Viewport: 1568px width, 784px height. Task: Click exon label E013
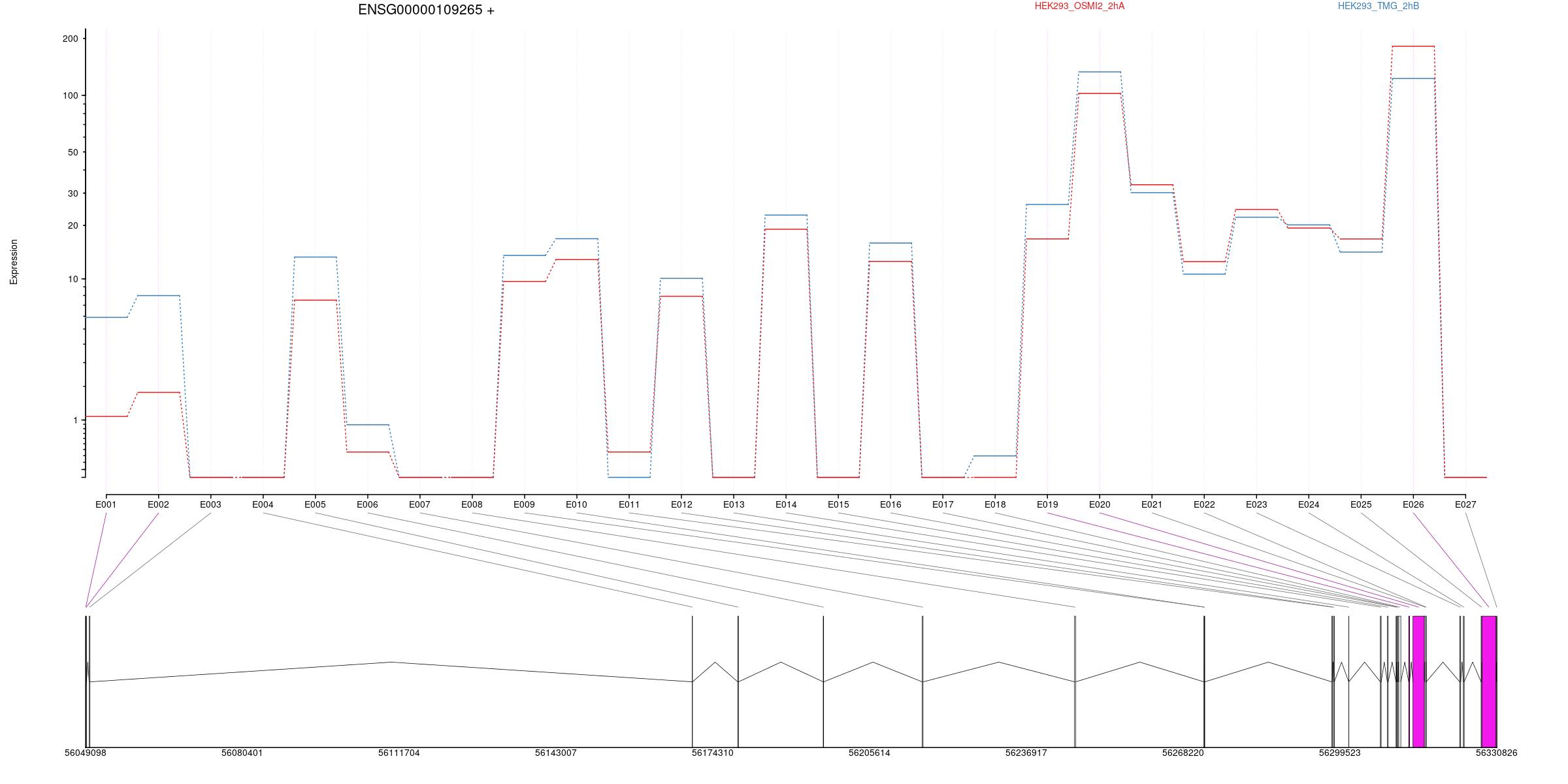(734, 504)
